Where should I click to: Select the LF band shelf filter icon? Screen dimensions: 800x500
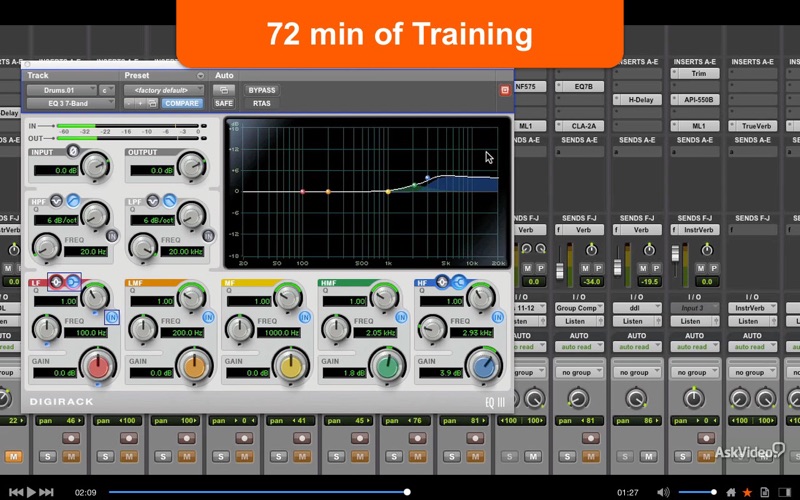click(x=73, y=282)
